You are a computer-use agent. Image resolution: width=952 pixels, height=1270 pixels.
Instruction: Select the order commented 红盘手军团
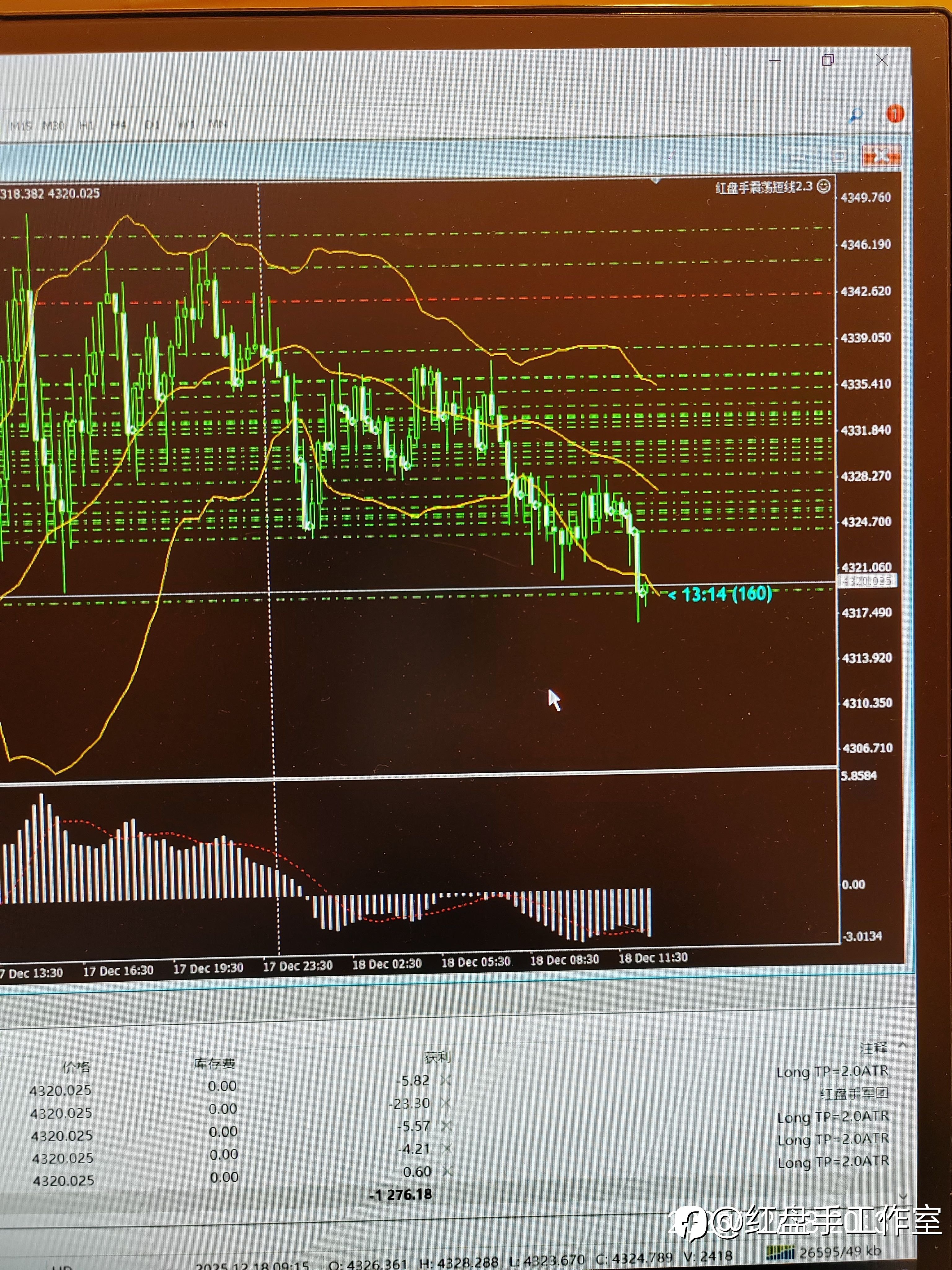pyautogui.click(x=854, y=1093)
